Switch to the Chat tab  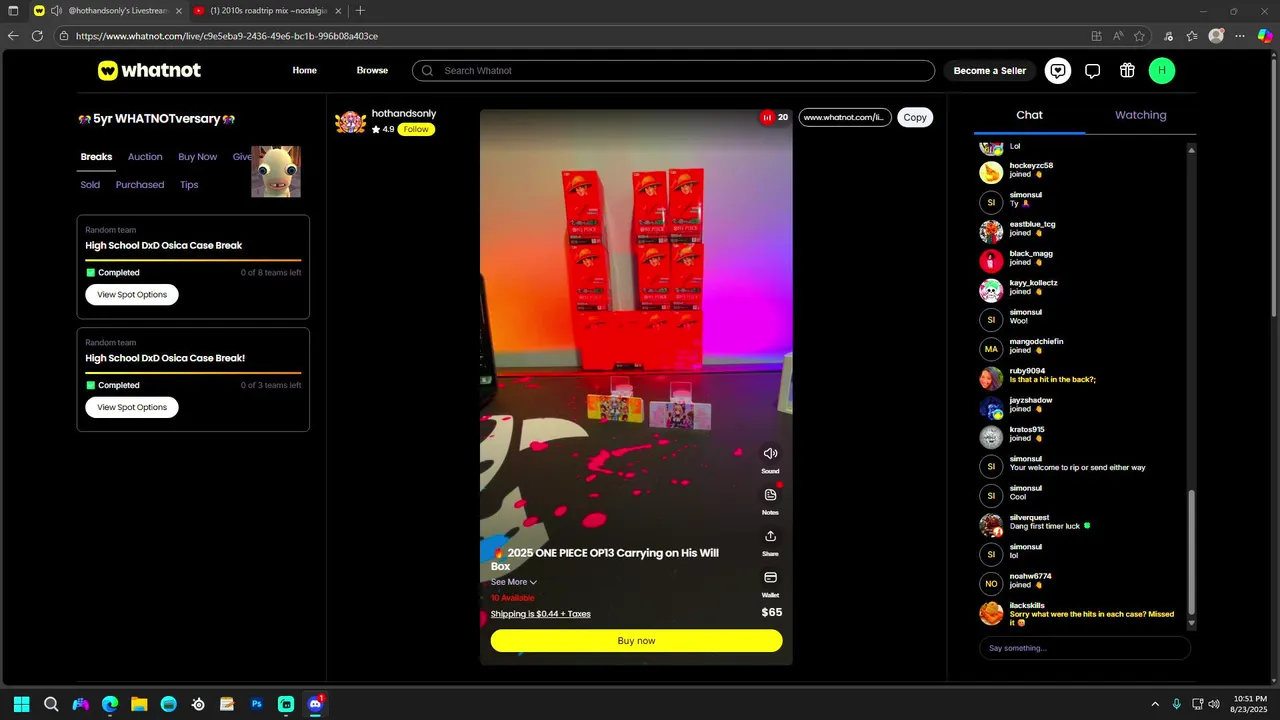click(x=1029, y=115)
